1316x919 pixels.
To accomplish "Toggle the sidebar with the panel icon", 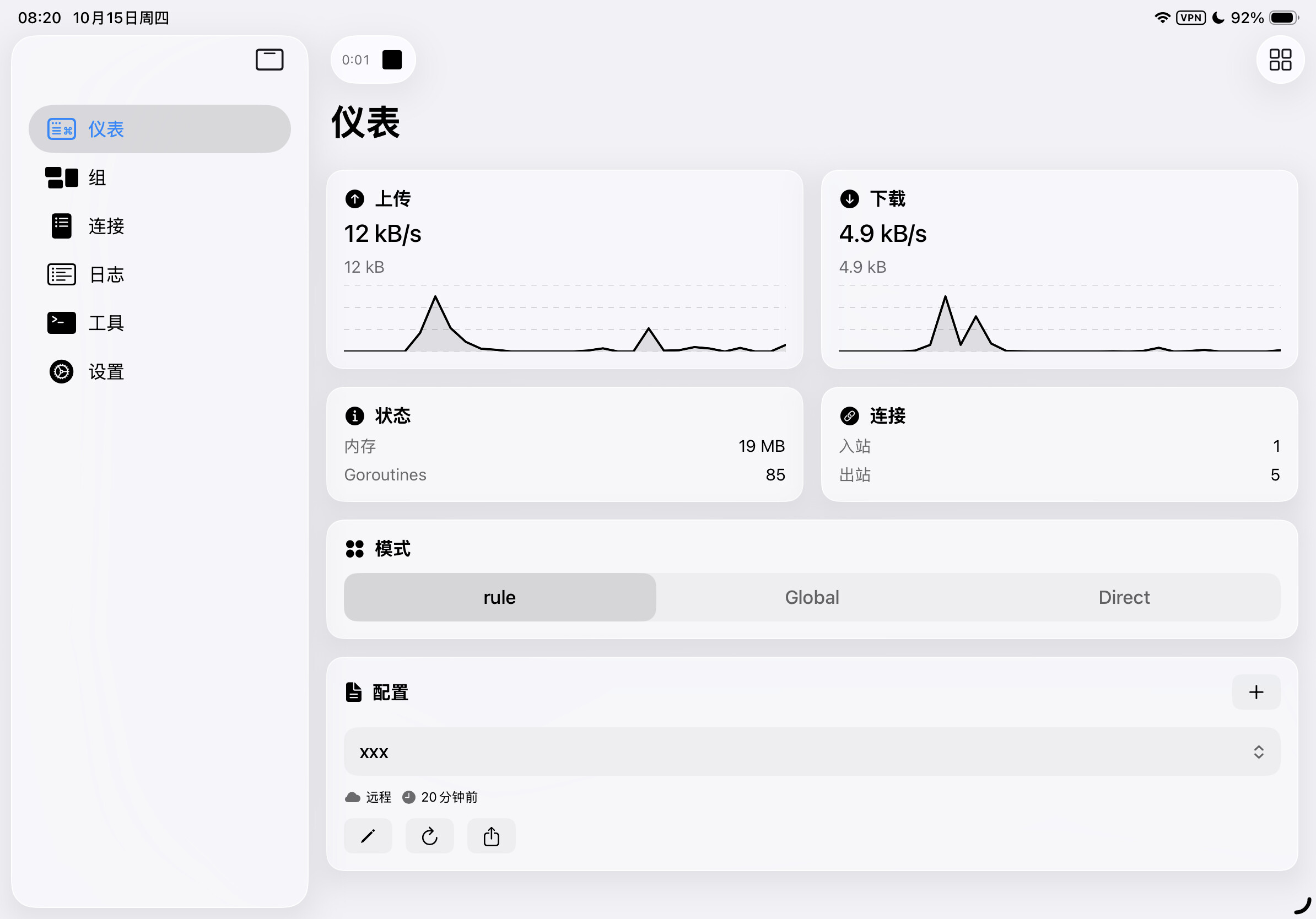I will pos(269,60).
